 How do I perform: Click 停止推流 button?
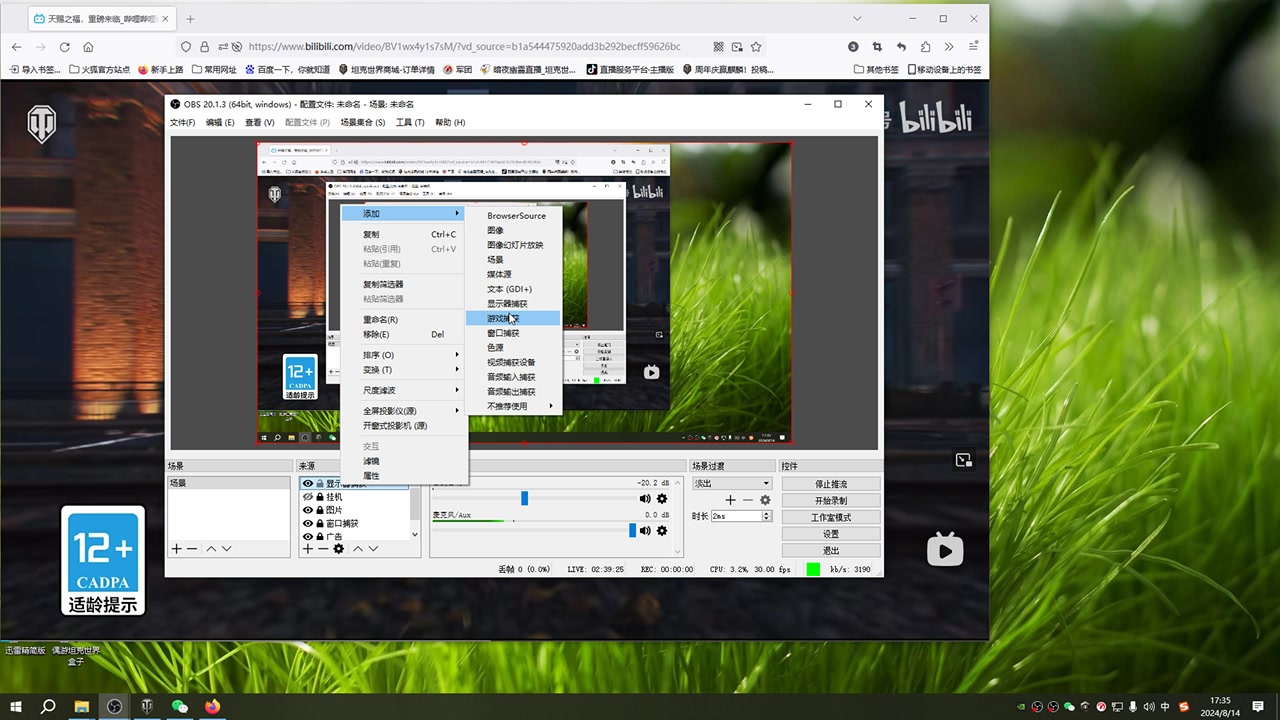831,484
